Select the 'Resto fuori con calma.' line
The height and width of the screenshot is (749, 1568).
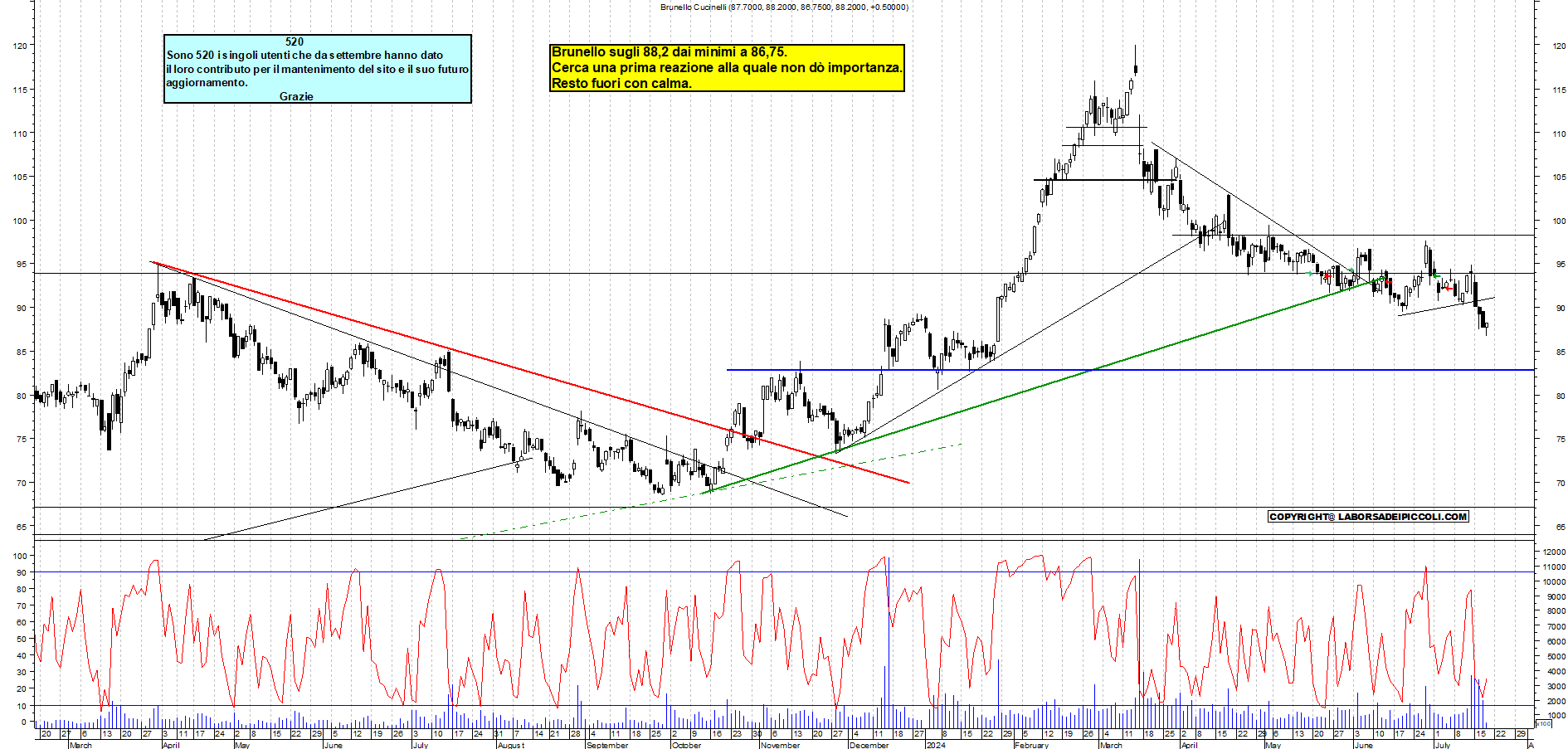point(621,83)
